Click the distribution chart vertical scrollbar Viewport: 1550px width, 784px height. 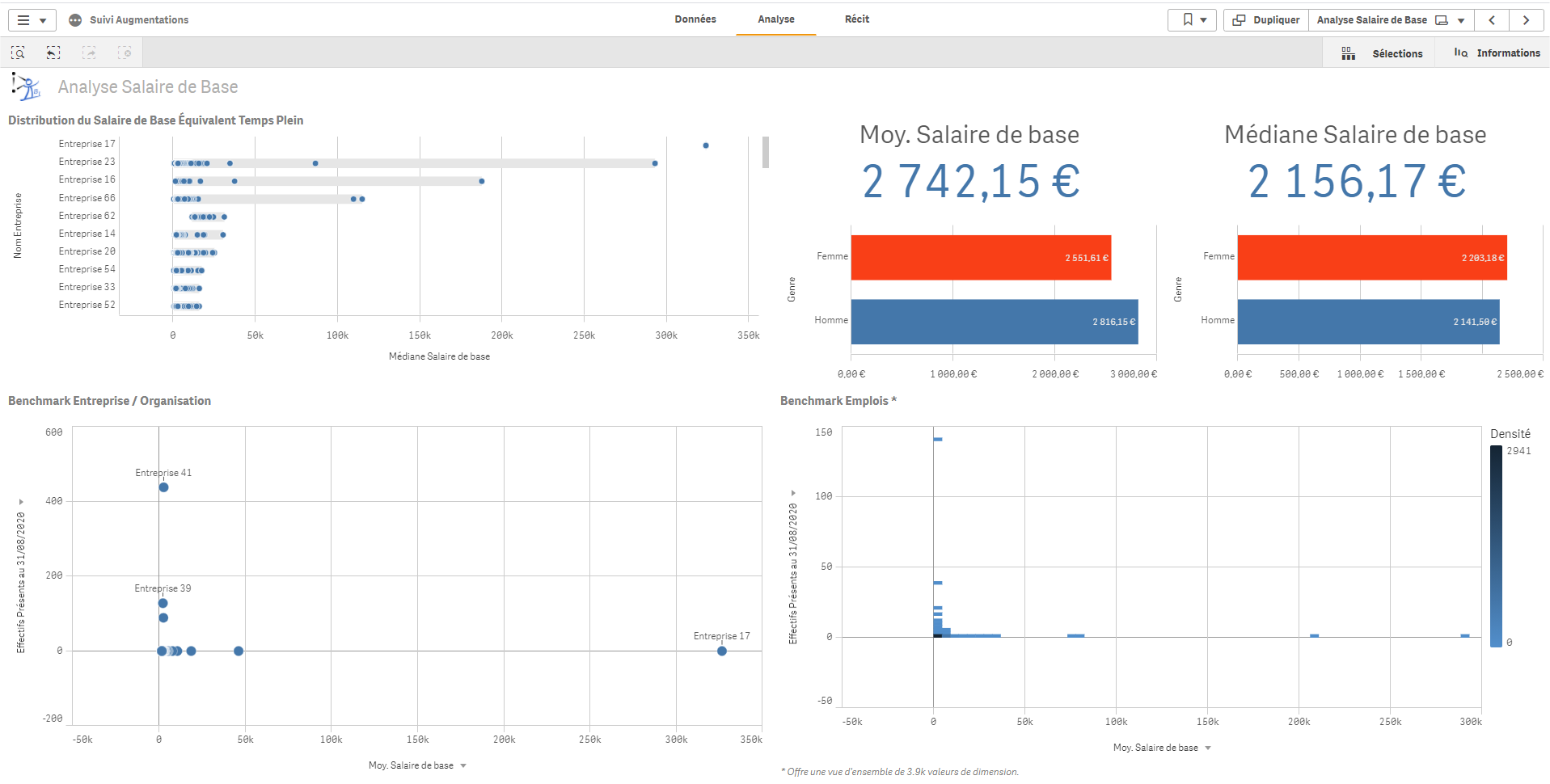pyautogui.click(x=765, y=153)
